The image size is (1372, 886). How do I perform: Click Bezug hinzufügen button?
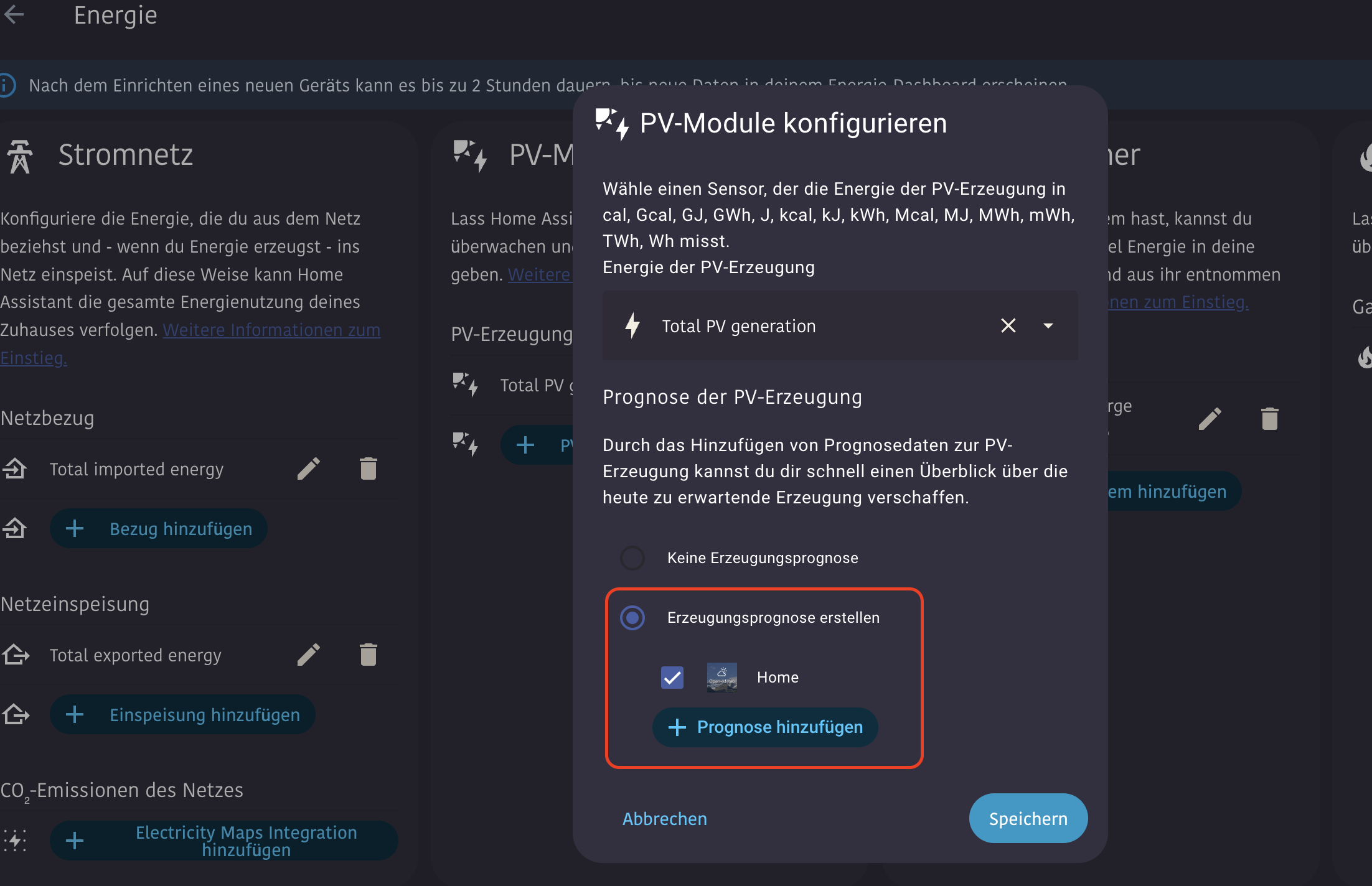(159, 529)
